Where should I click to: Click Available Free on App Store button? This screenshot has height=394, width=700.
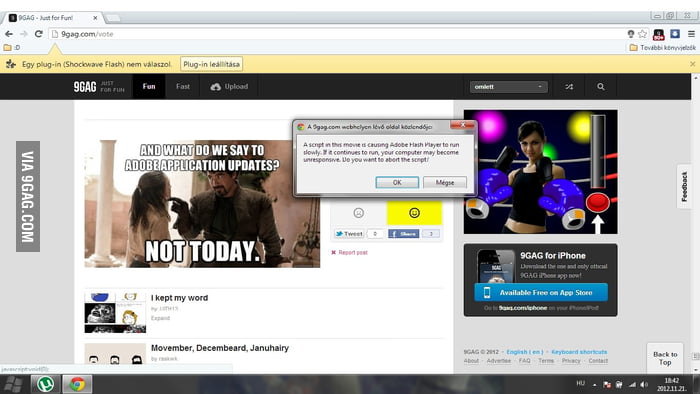click(541, 293)
